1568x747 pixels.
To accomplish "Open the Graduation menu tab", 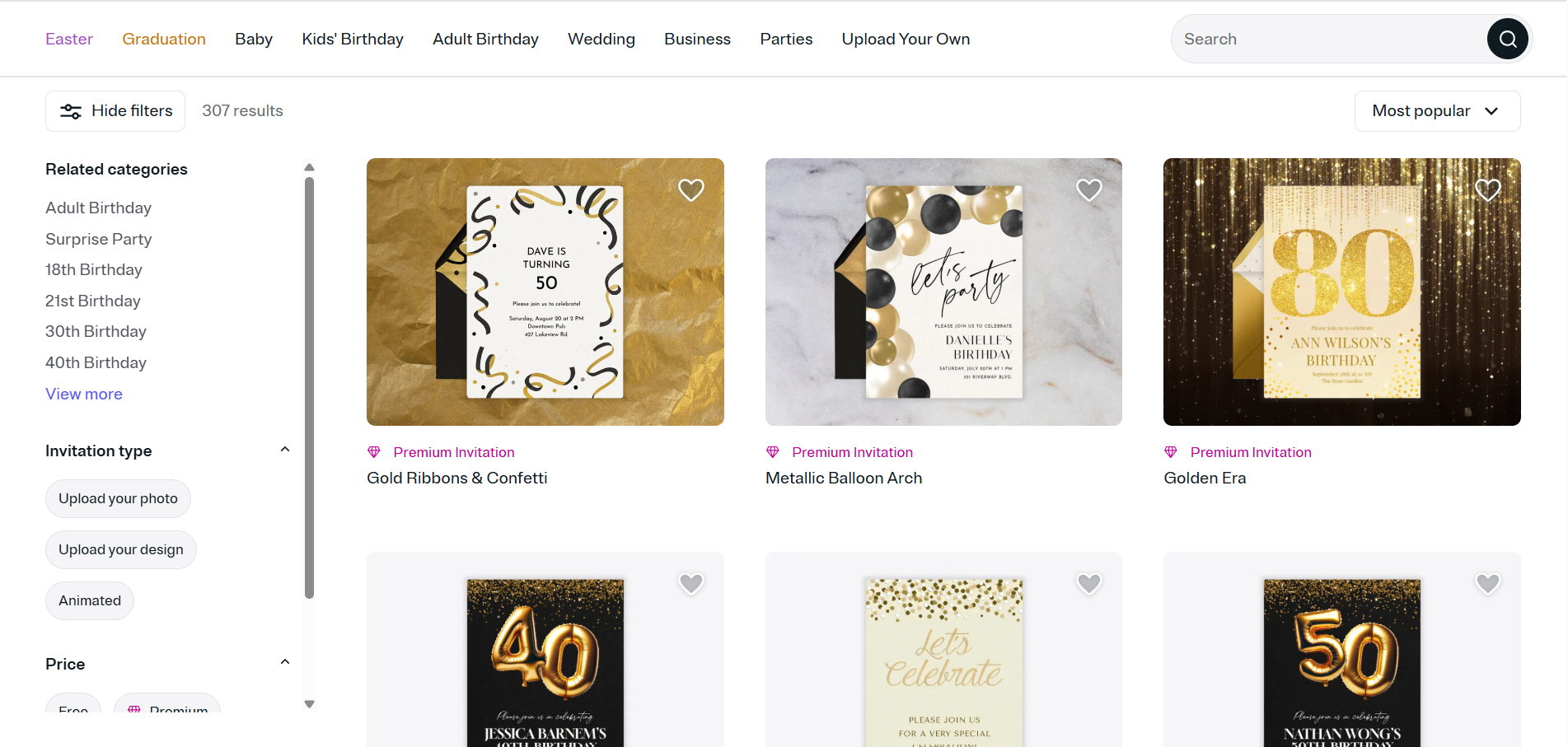I will click(164, 39).
